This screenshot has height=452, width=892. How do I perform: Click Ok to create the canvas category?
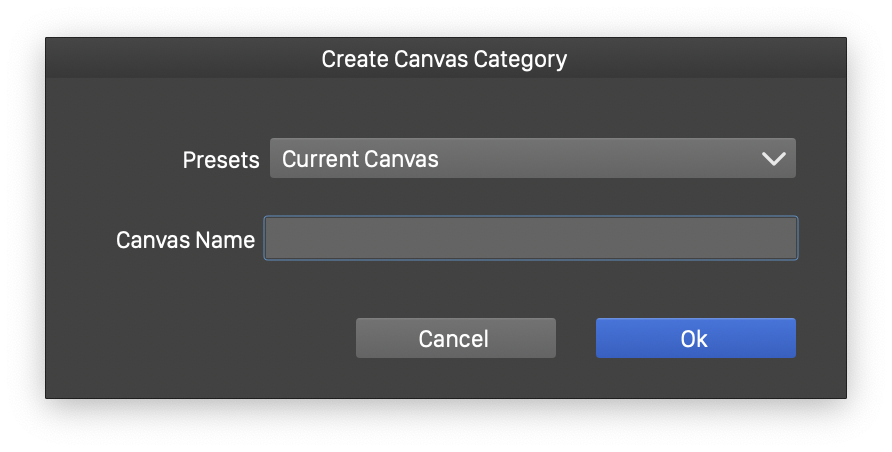[695, 338]
